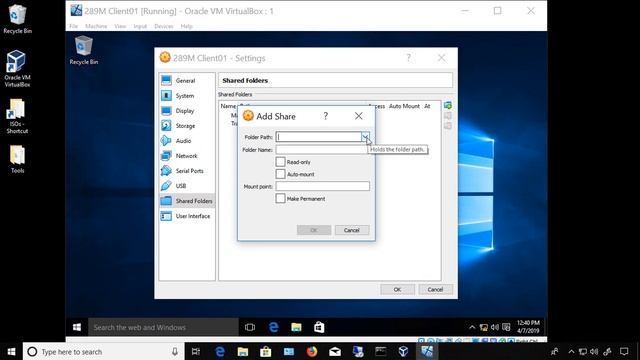The height and width of the screenshot is (360, 640).
Task: Click the help question mark in Add Share
Action: (x=325, y=116)
